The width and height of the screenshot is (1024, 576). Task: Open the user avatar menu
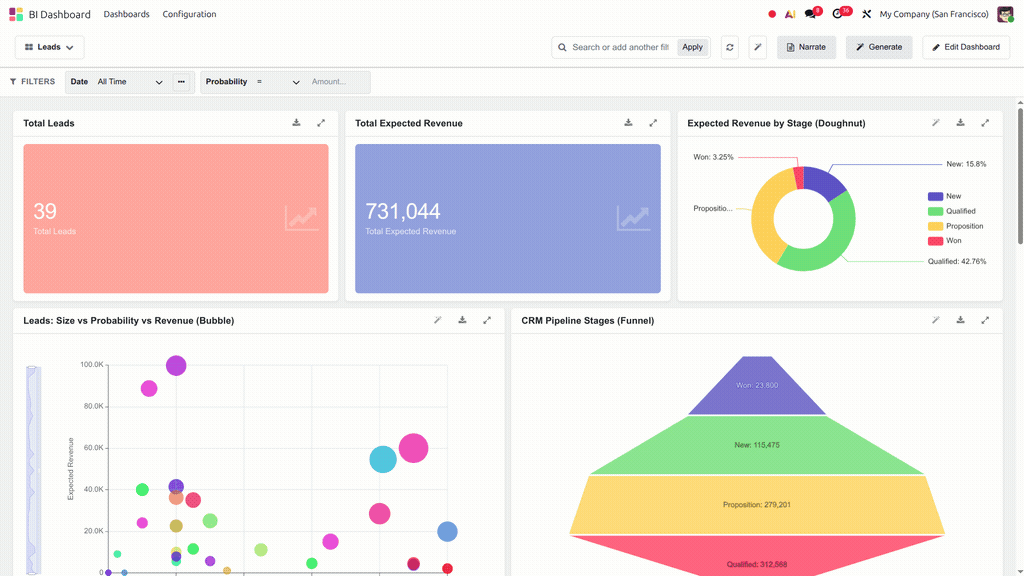pyautogui.click(x=1005, y=14)
